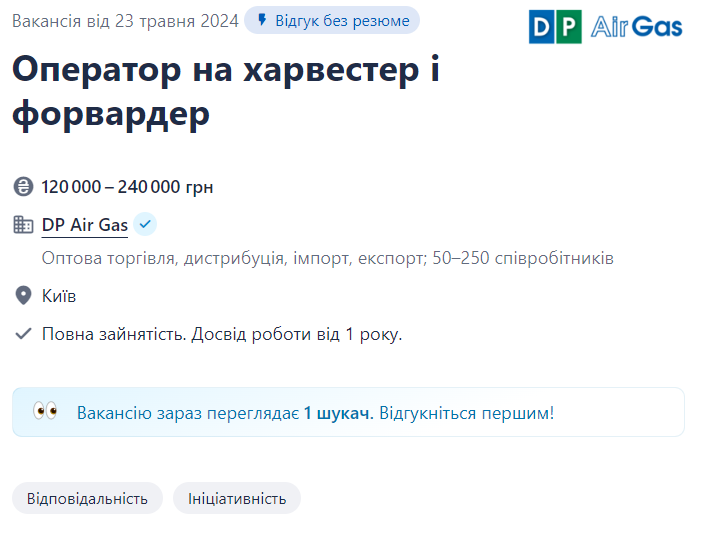Click the company industry description line
Image resolution: width=705 pixels, height=534 pixels.
coord(327,259)
